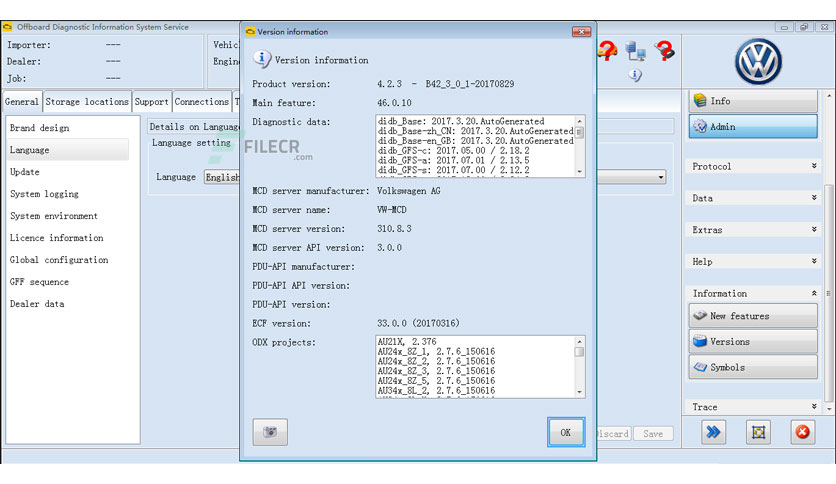Click scroll-up arrow of ODX projects list
Viewport: 836px width, 484px height.
tap(580, 341)
